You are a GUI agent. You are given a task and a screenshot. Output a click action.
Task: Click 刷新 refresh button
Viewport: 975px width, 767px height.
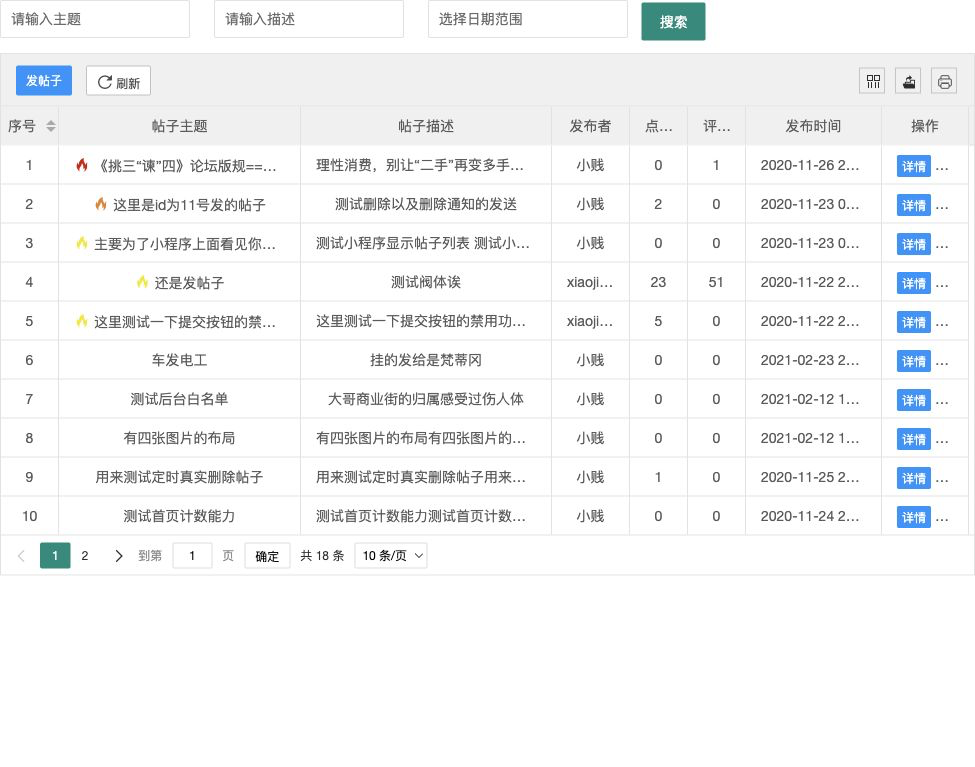click(x=118, y=81)
